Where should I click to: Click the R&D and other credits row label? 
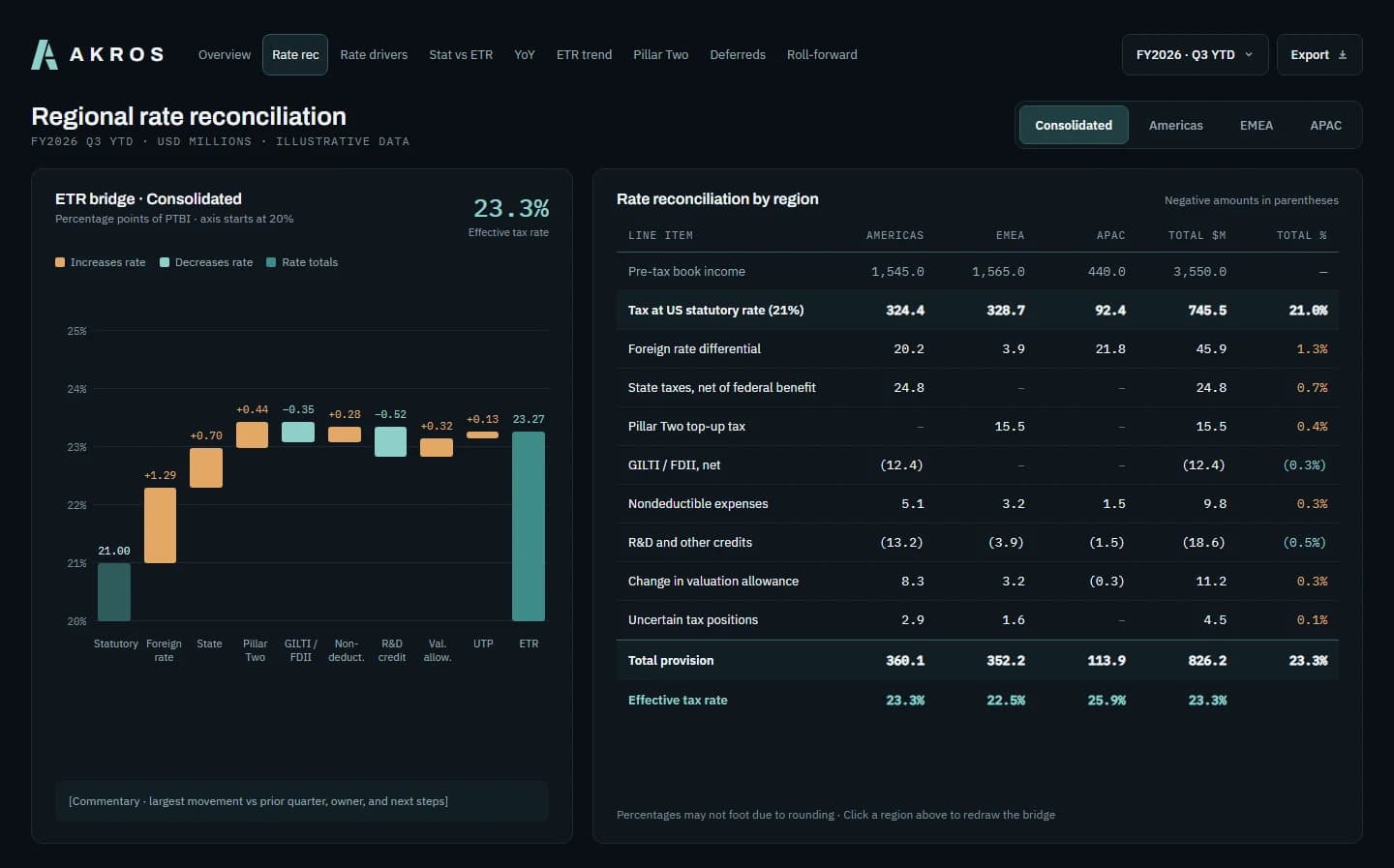[690, 542]
